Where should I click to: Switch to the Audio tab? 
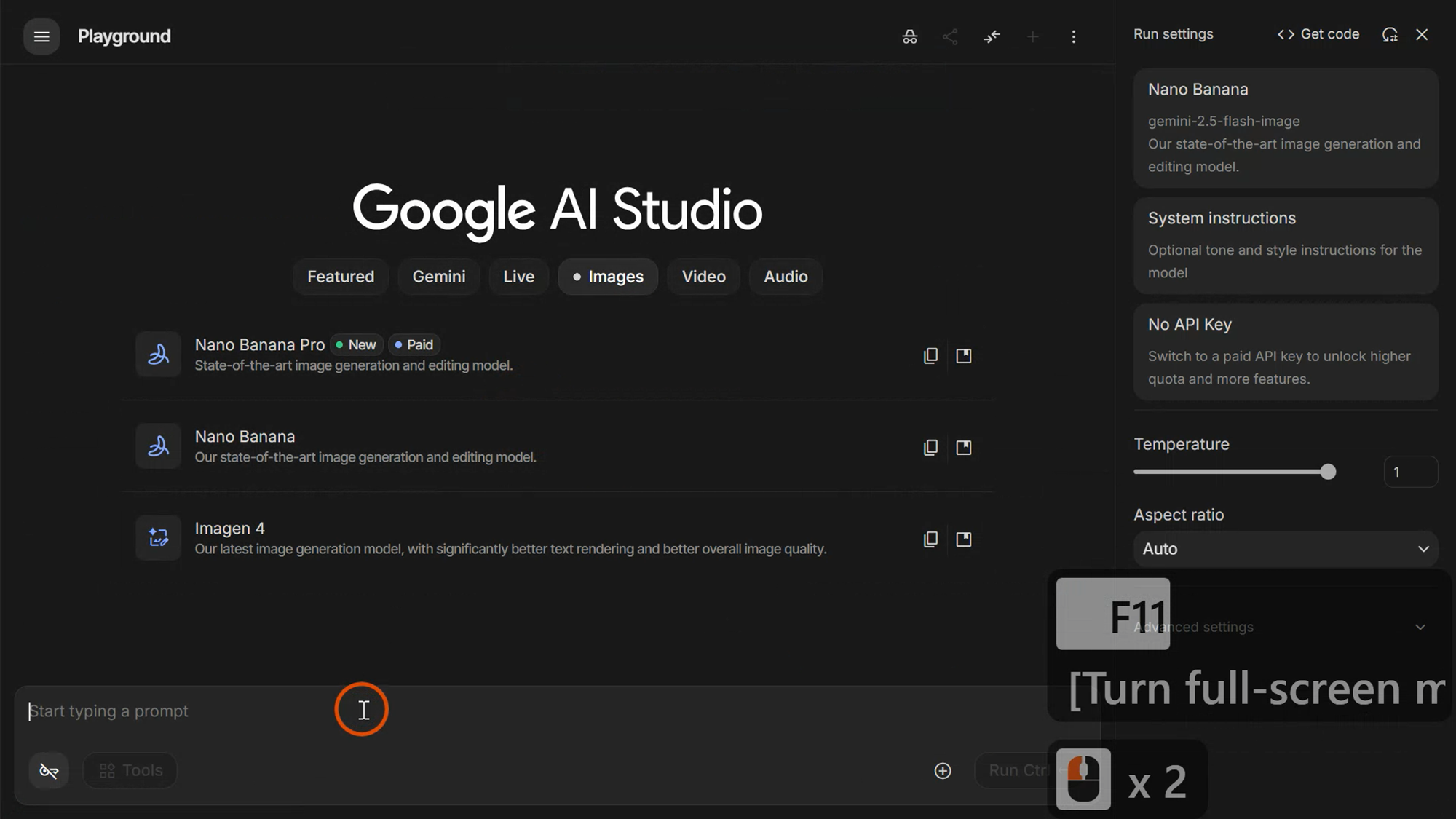pos(786,277)
